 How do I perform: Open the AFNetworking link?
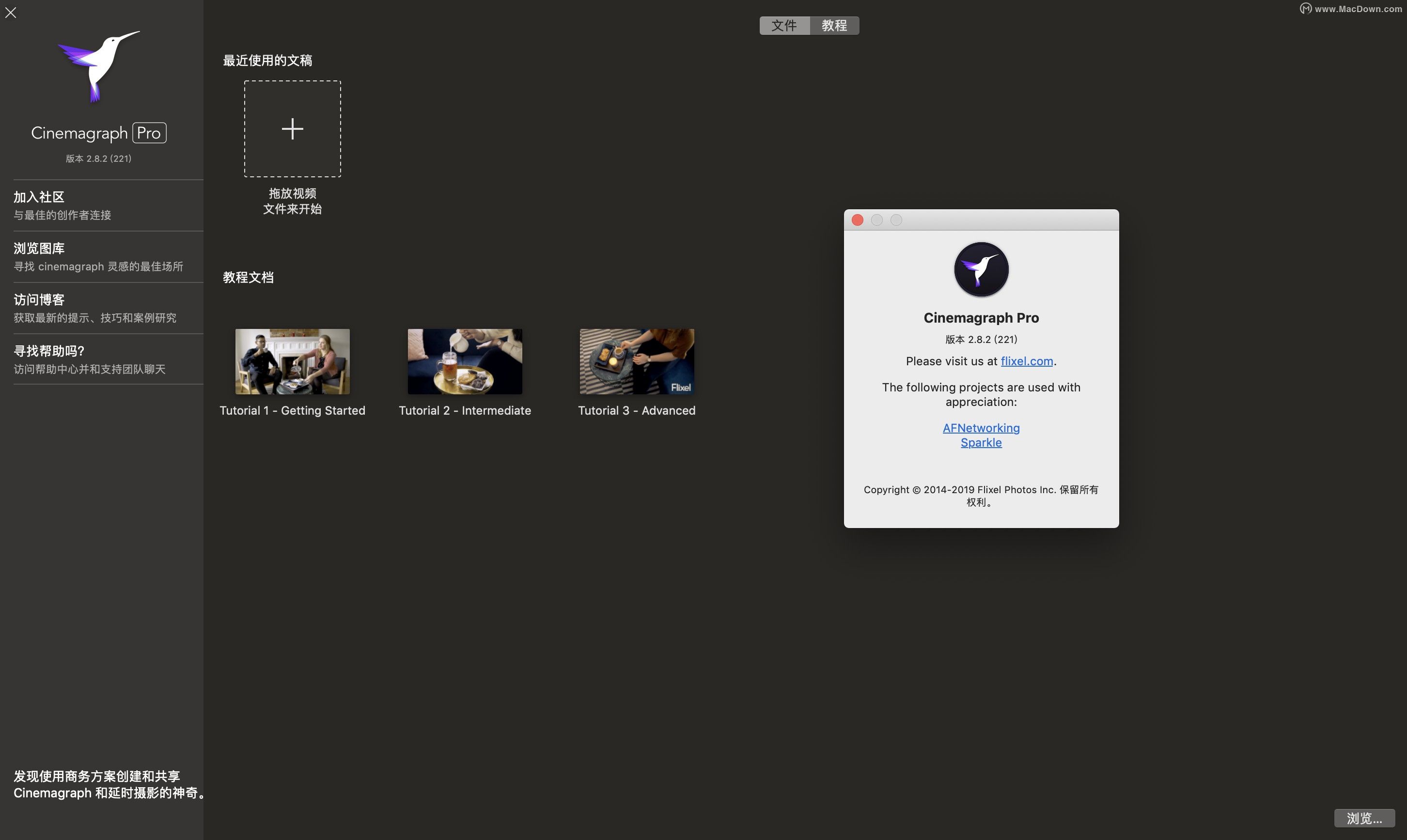981,428
